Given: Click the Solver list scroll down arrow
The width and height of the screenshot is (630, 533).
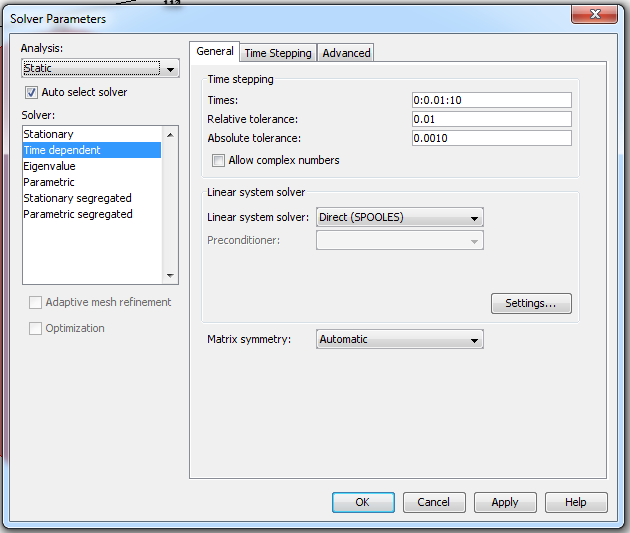Looking at the screenshot, I should tap(170, 276).
